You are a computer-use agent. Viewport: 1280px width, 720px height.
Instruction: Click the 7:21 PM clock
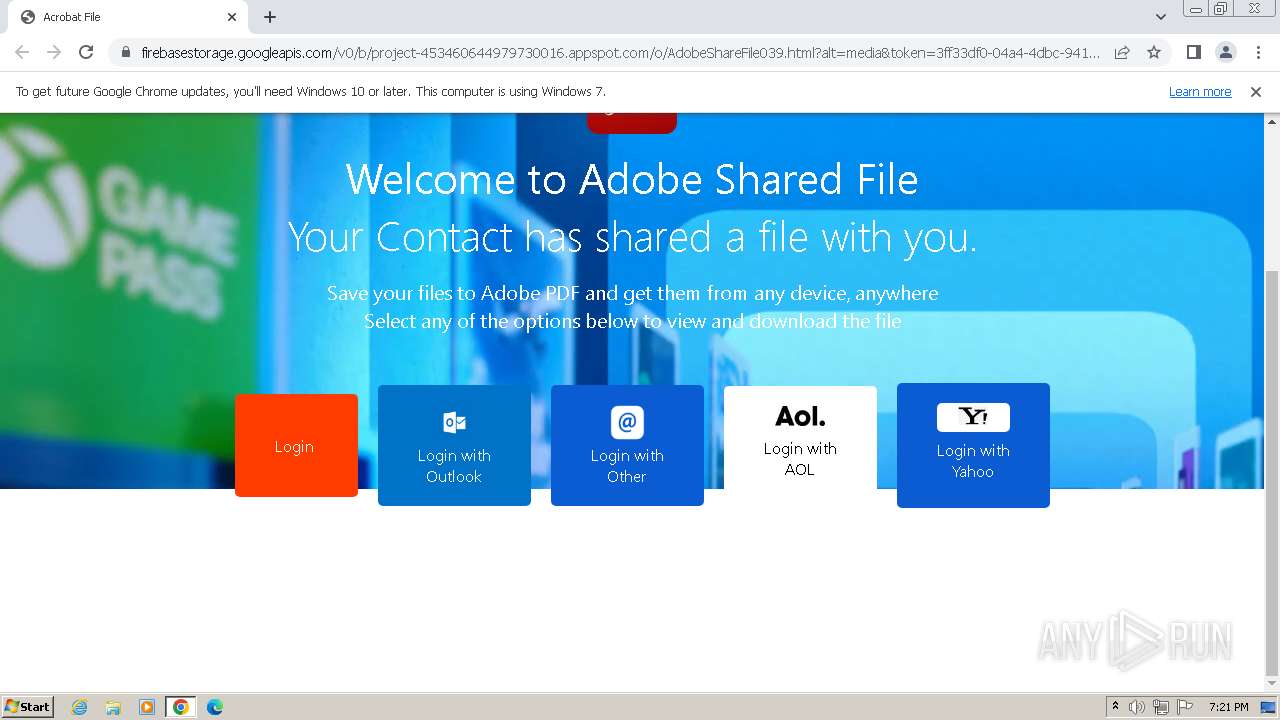pos(1228,707)
